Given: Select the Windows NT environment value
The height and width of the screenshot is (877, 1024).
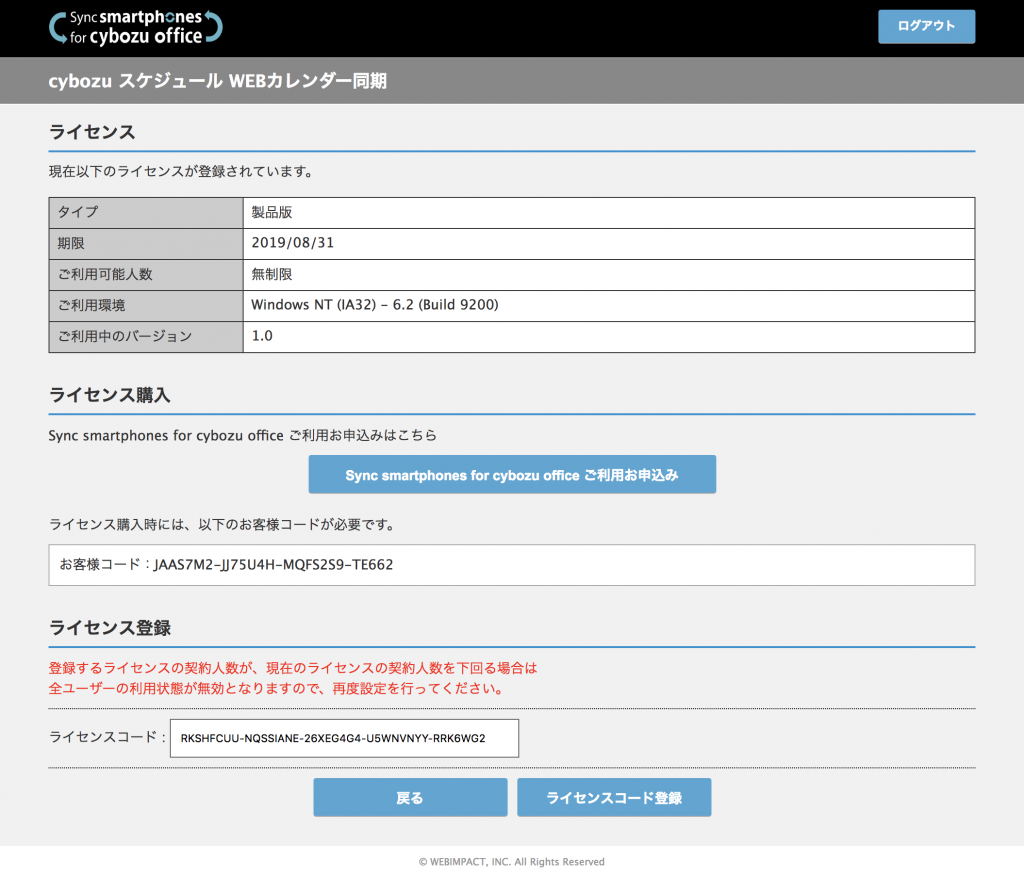Looking at the screenshot, I should point(374,305).
